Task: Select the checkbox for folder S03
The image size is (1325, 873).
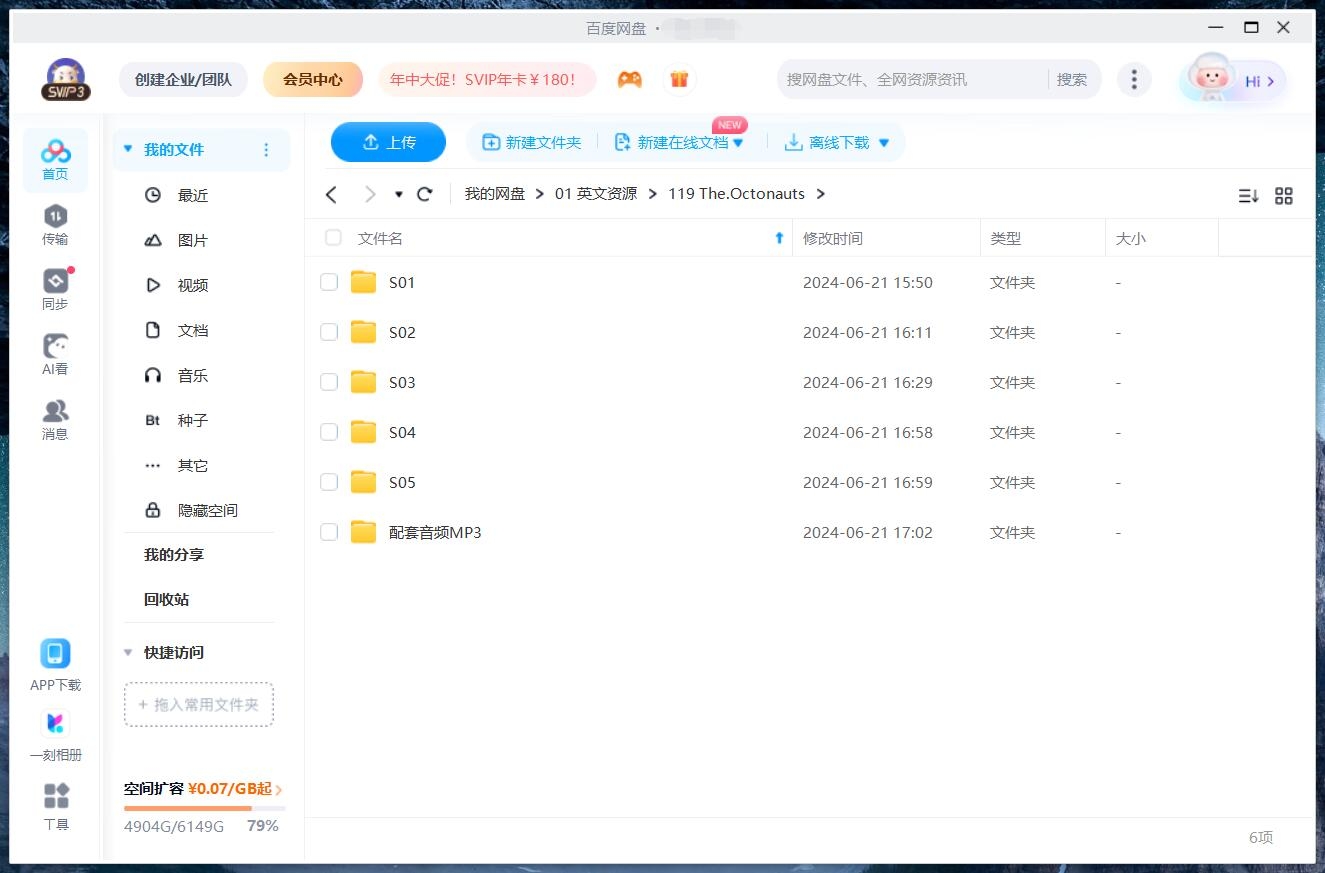Action: [x=329, y=382]
